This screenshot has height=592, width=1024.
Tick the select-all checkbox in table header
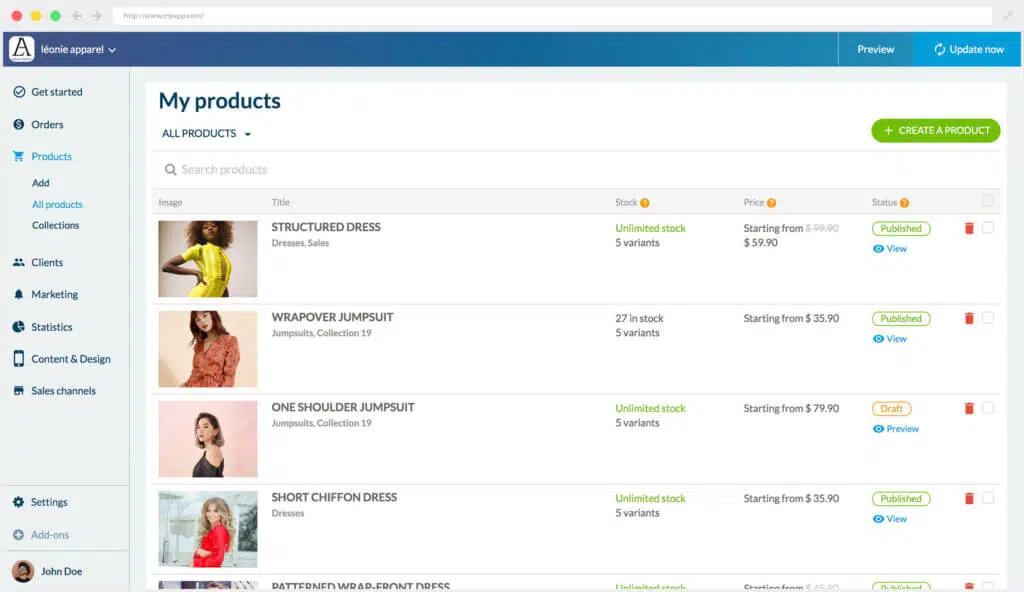(988, 201)
